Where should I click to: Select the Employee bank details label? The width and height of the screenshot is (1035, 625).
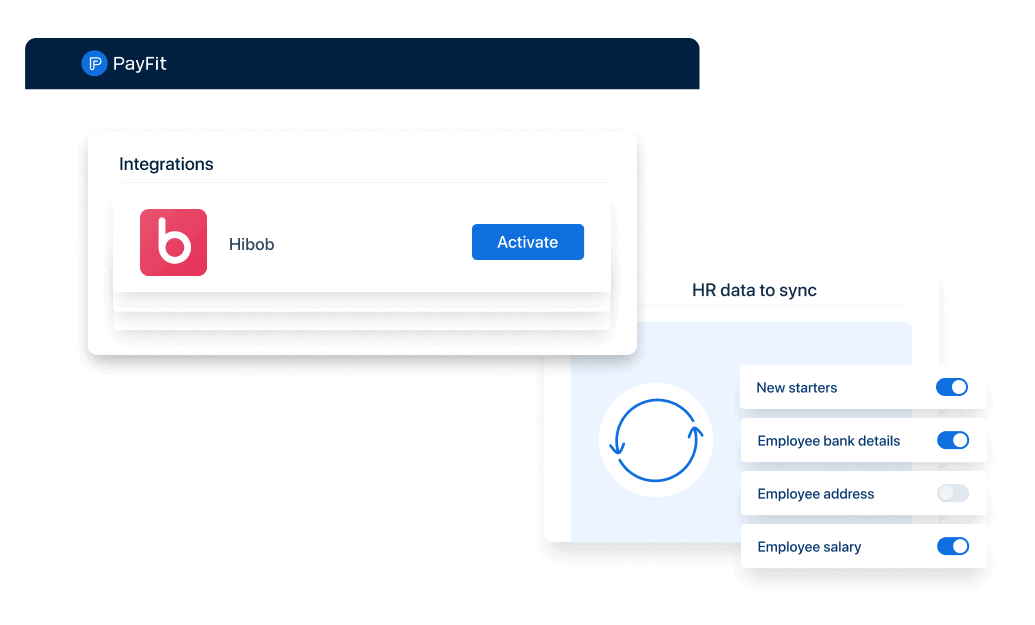[828, 441]
